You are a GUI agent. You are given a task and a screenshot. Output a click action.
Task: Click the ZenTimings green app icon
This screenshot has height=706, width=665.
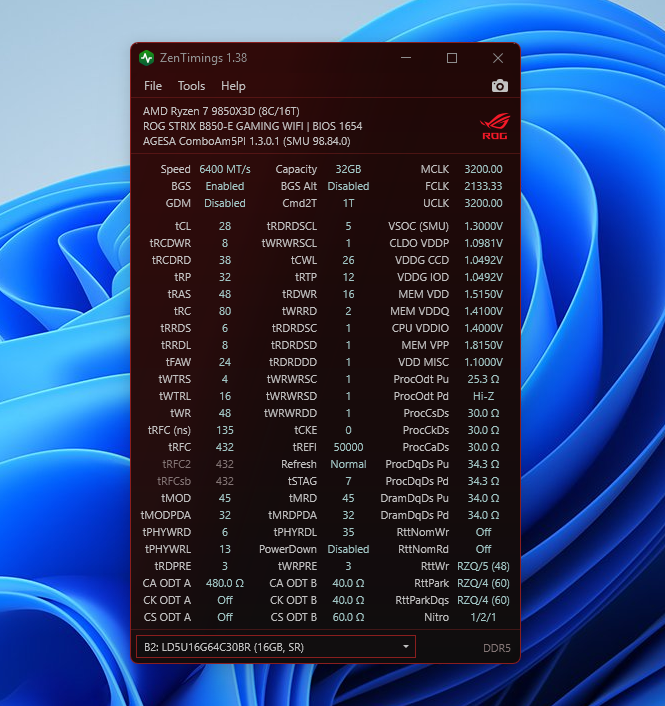(146, 58)
